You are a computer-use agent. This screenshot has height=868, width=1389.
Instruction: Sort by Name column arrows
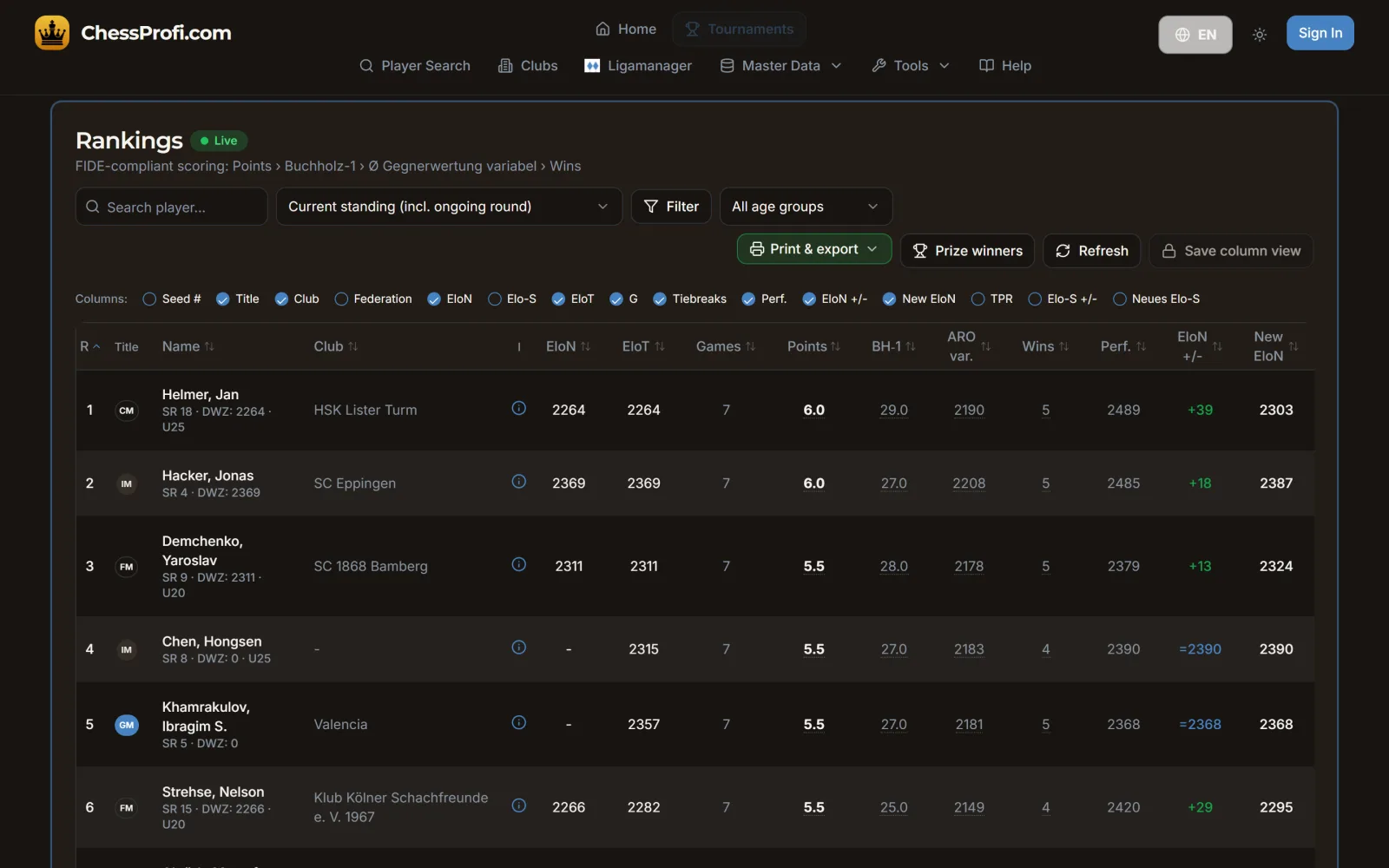point(209,346)
